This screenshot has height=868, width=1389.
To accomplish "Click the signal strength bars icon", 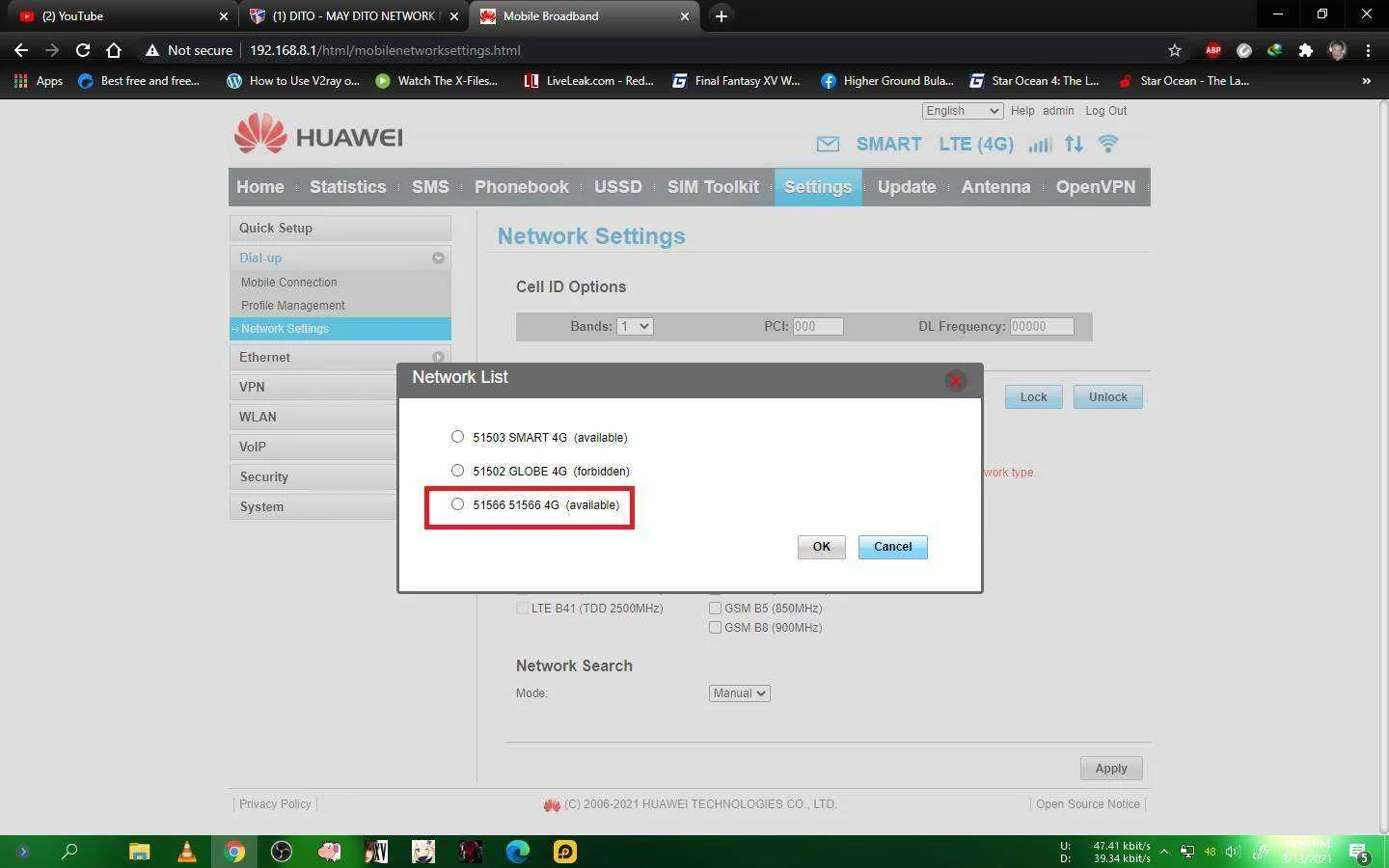I will (1040, 145).
